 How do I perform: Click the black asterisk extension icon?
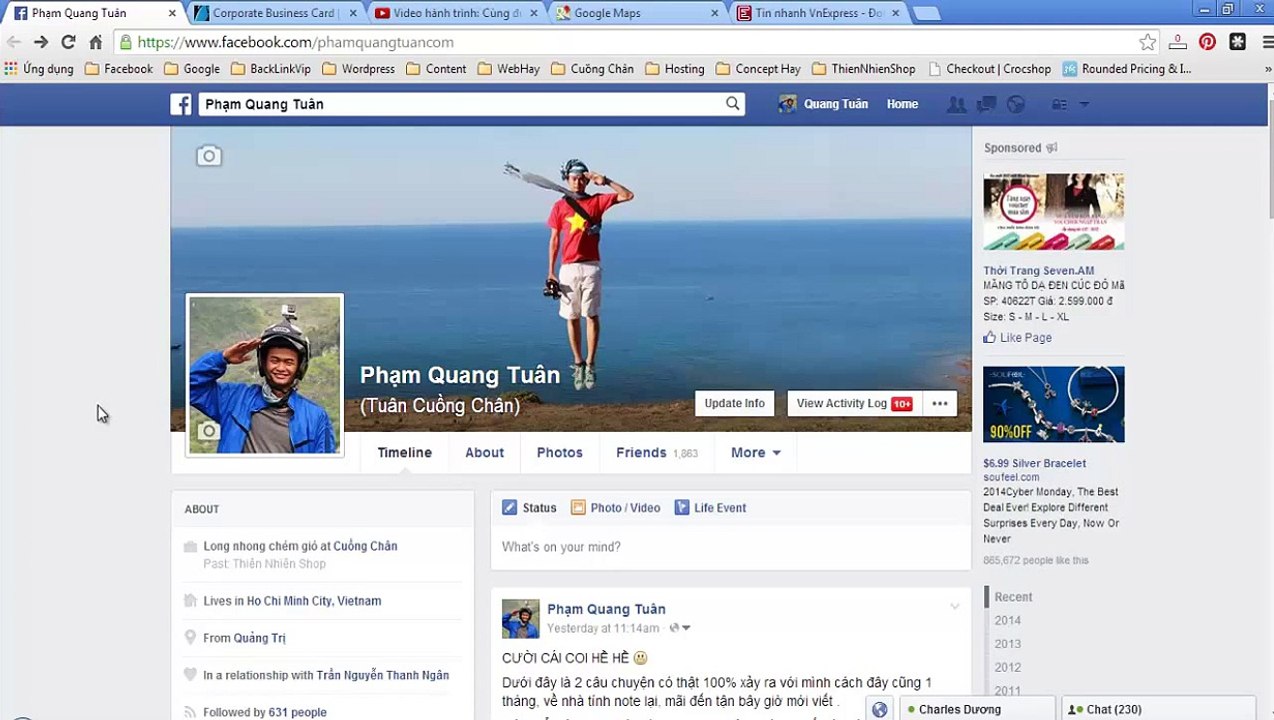tap(1237, 42)
